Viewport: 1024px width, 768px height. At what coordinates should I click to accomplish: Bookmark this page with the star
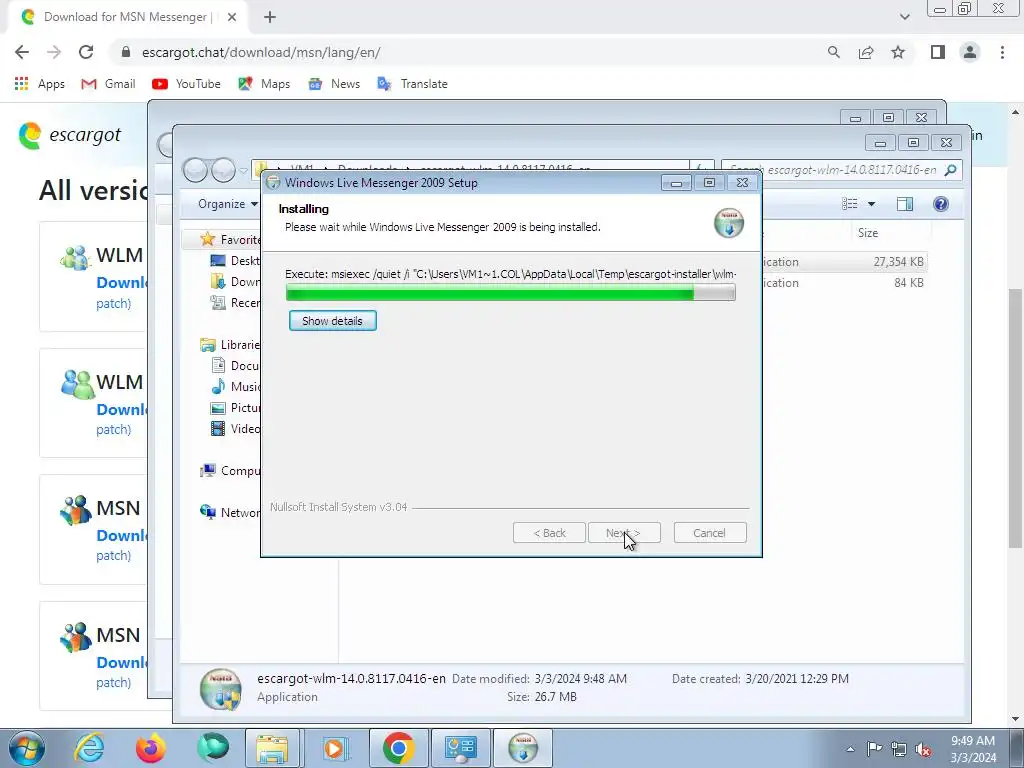coord(898,52)
